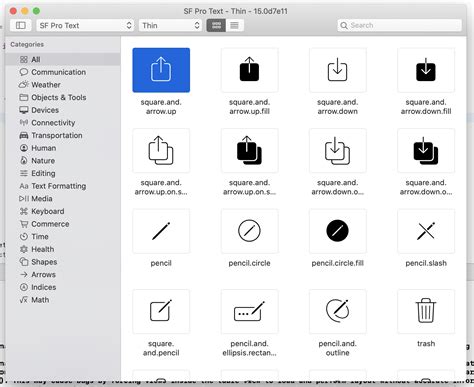
Task: Select the Nature category
Action: pos(63,161)
